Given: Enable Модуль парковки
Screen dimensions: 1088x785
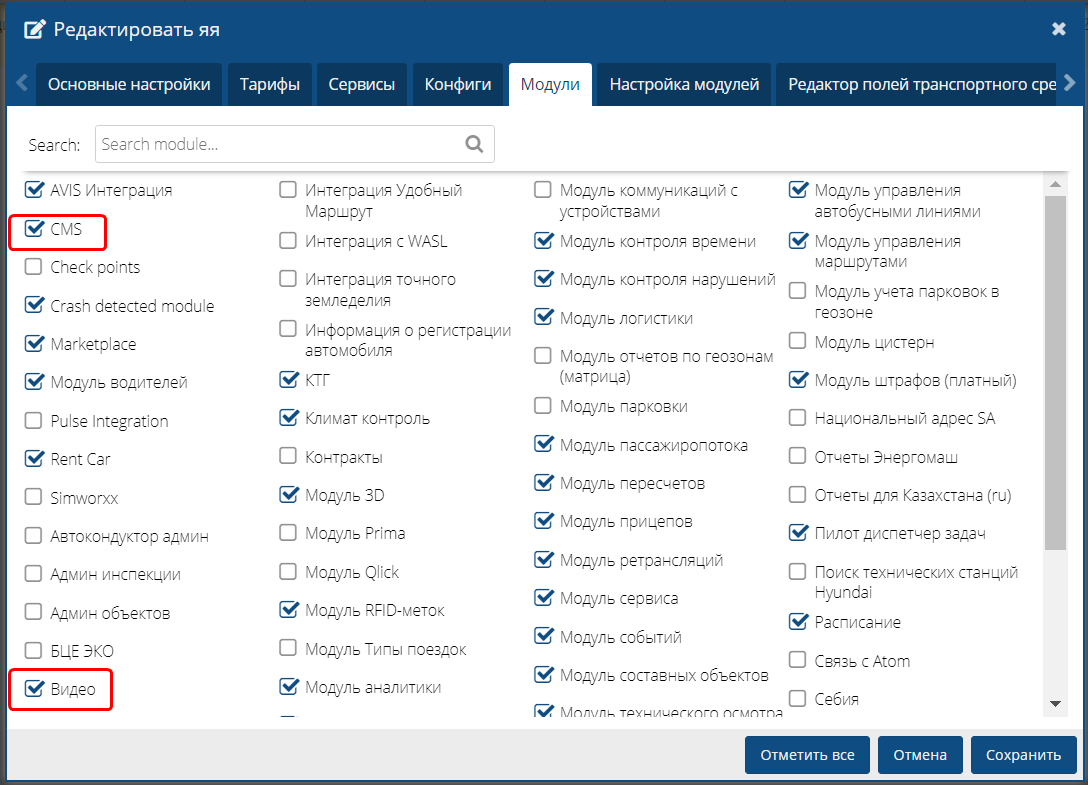Looking at the screenshot, I should 543,406.
